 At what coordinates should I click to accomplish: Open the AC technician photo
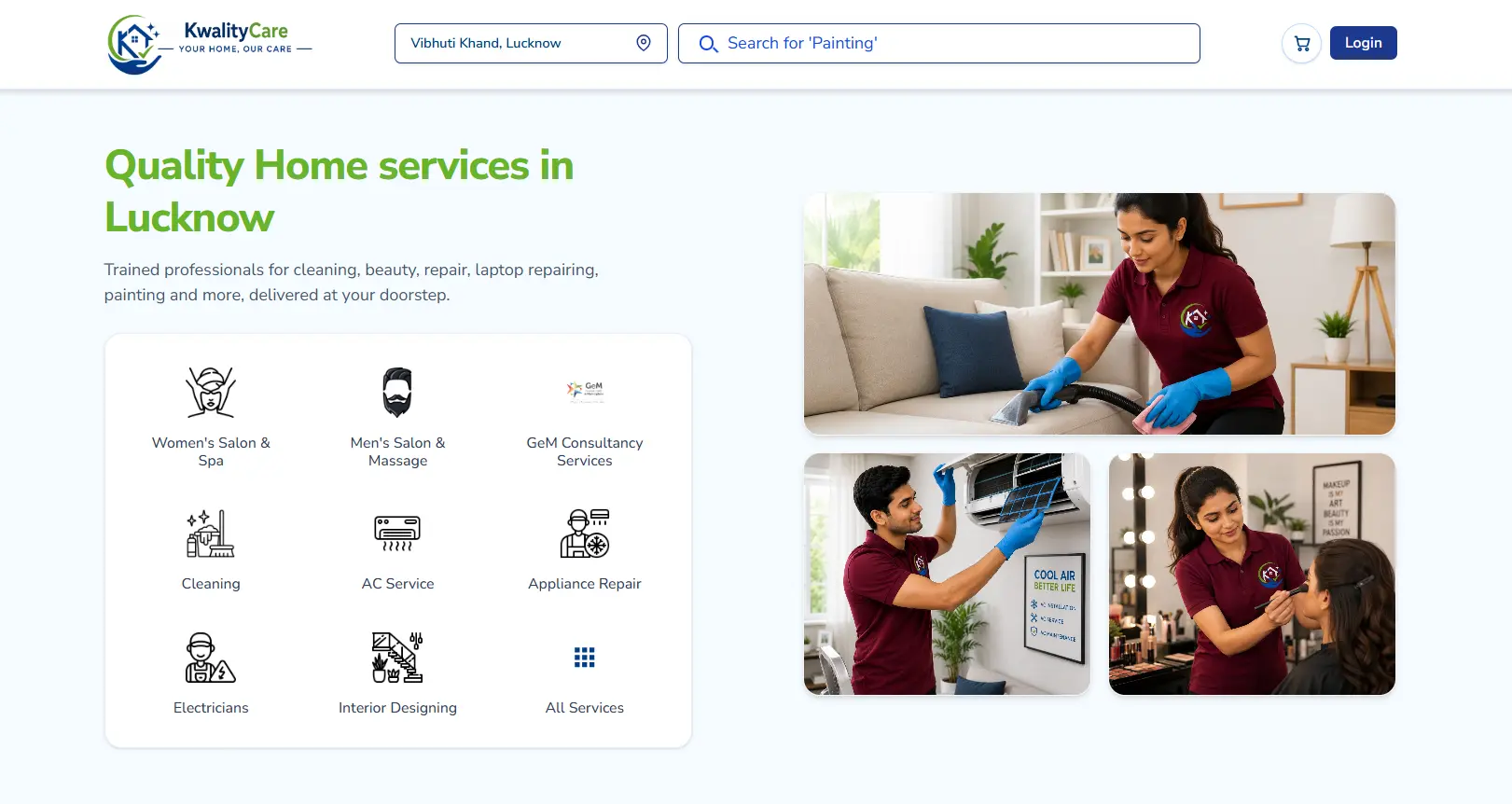947,574
